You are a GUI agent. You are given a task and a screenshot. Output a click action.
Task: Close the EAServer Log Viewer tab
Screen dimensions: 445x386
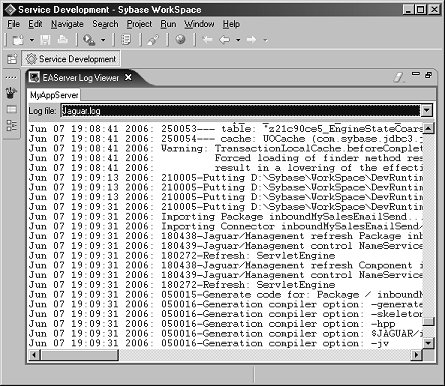pyautogui.click(x=128, y=77)
